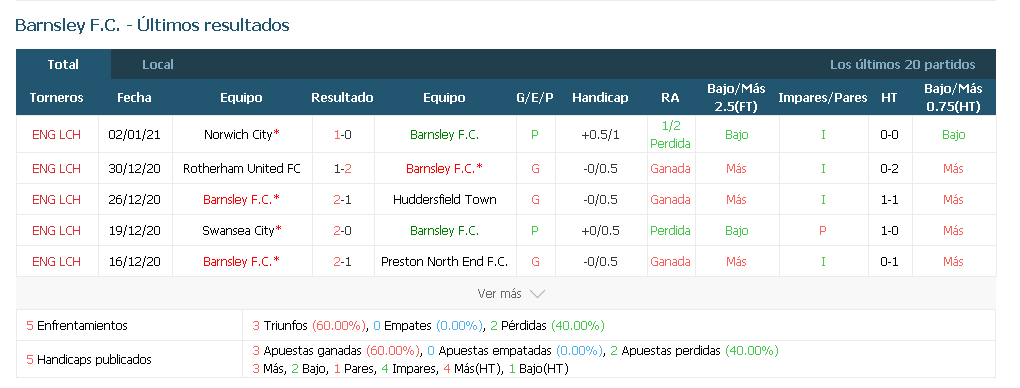Screen dimensions: 1020x388
Task: Click Huddersfield Town team name
Action: point(444,200)
